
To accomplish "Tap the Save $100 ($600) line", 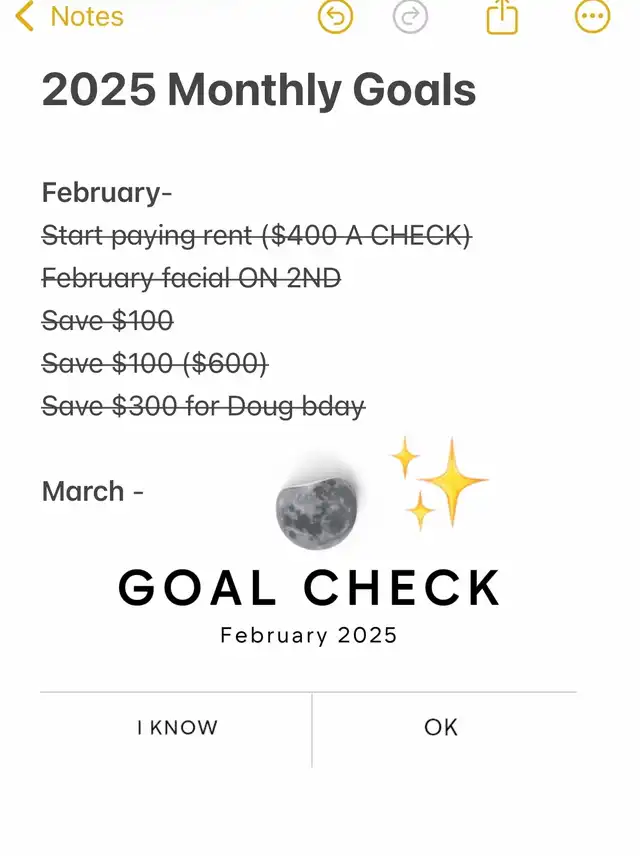I will coord(155,363).
